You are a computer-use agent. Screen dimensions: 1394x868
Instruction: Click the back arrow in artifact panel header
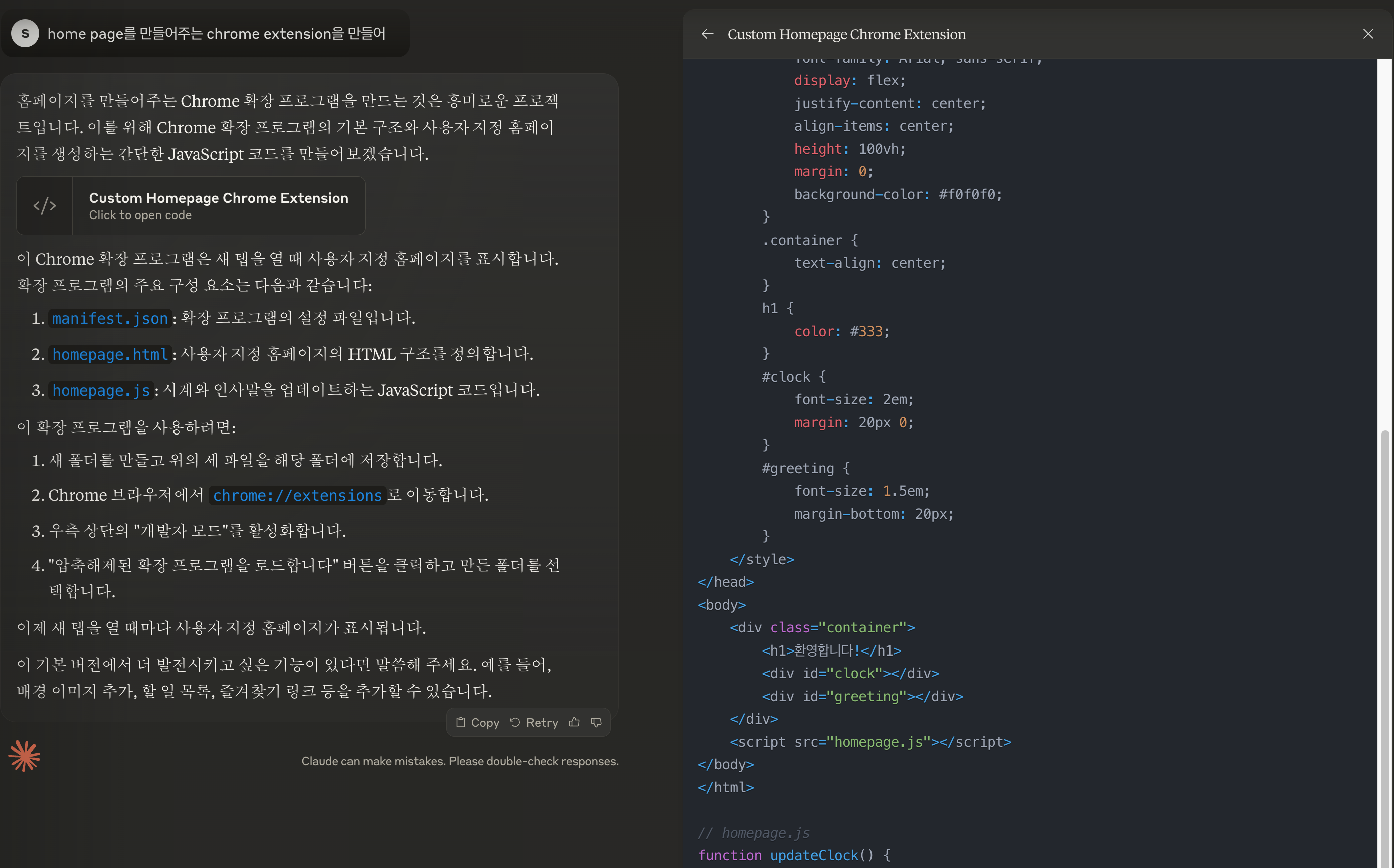707,34
